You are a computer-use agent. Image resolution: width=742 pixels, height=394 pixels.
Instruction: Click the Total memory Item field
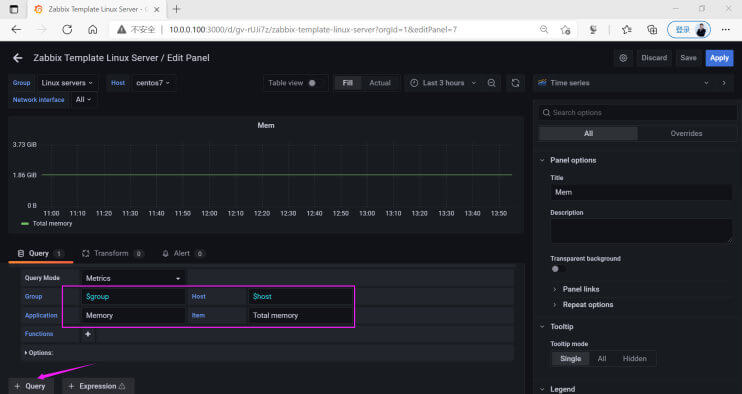pyautogui.click(x=300, y=315)
